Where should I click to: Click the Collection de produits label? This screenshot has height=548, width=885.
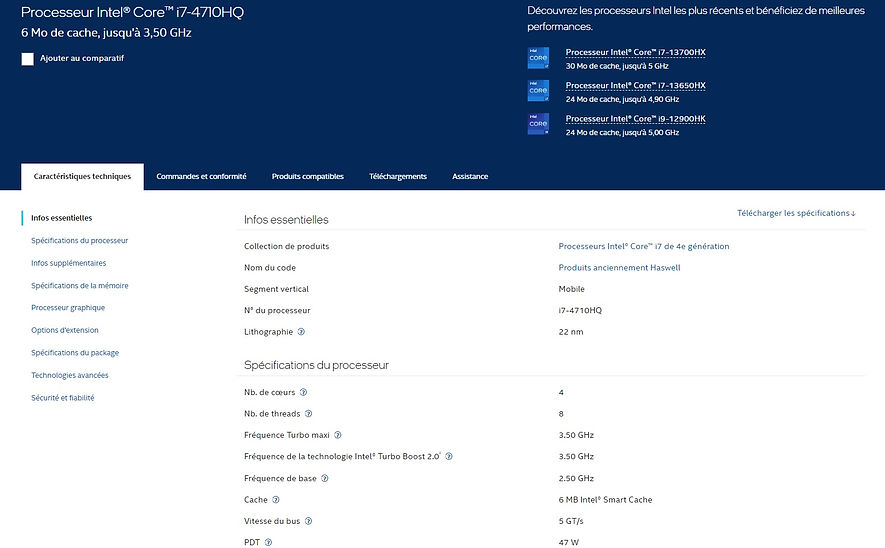(286, 247)
